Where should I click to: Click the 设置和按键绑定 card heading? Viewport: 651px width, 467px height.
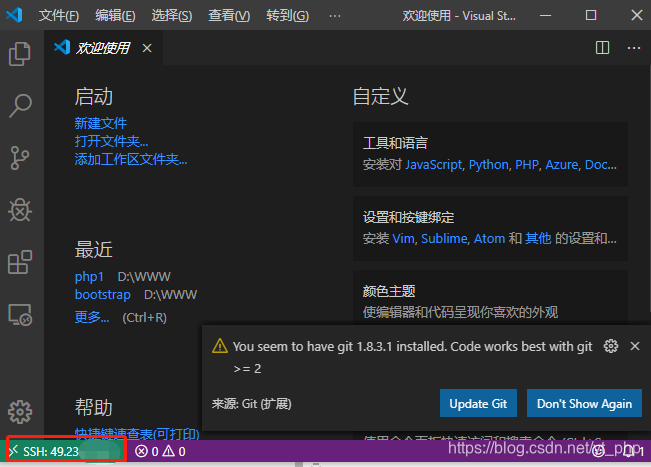click(409, 217)
